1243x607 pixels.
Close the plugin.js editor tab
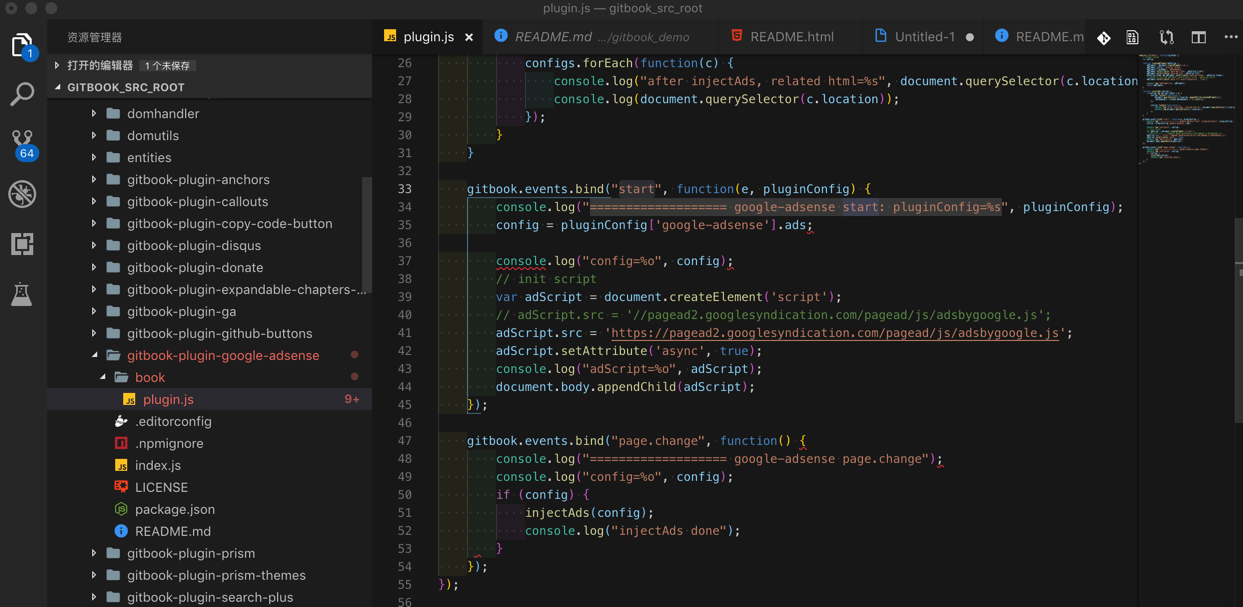tap(469, 37)
